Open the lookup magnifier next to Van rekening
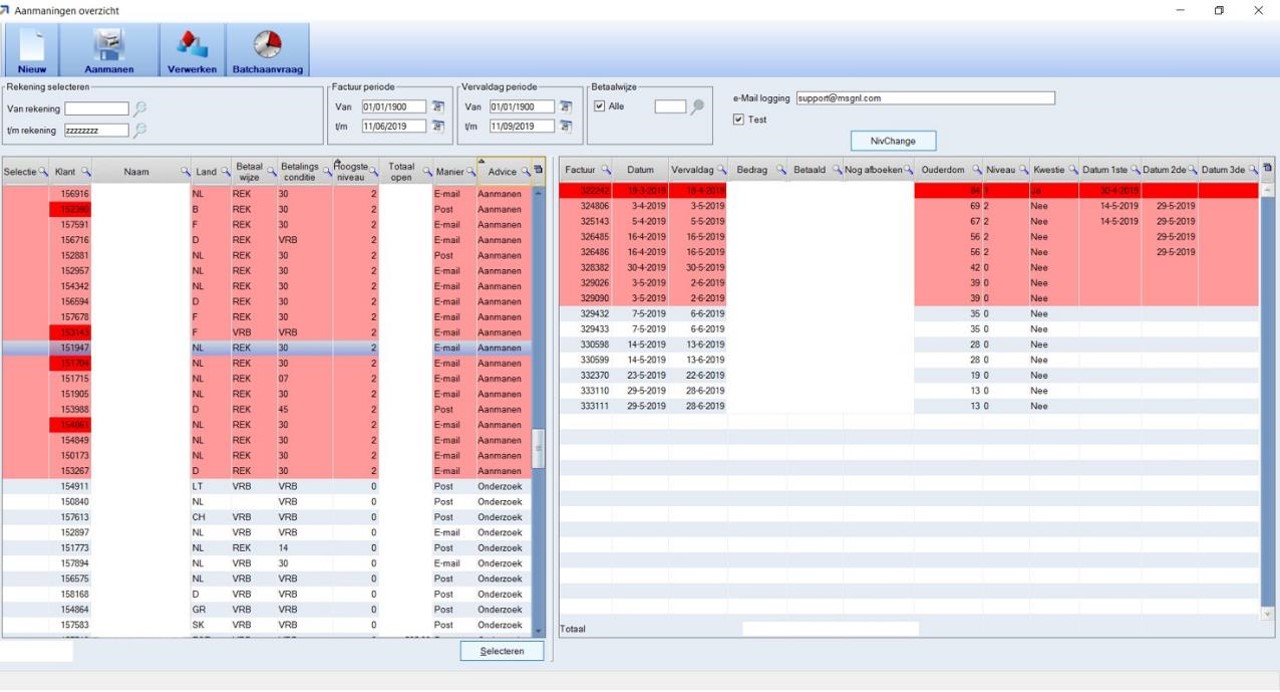1280x692 pixels. tap(140, 109)
